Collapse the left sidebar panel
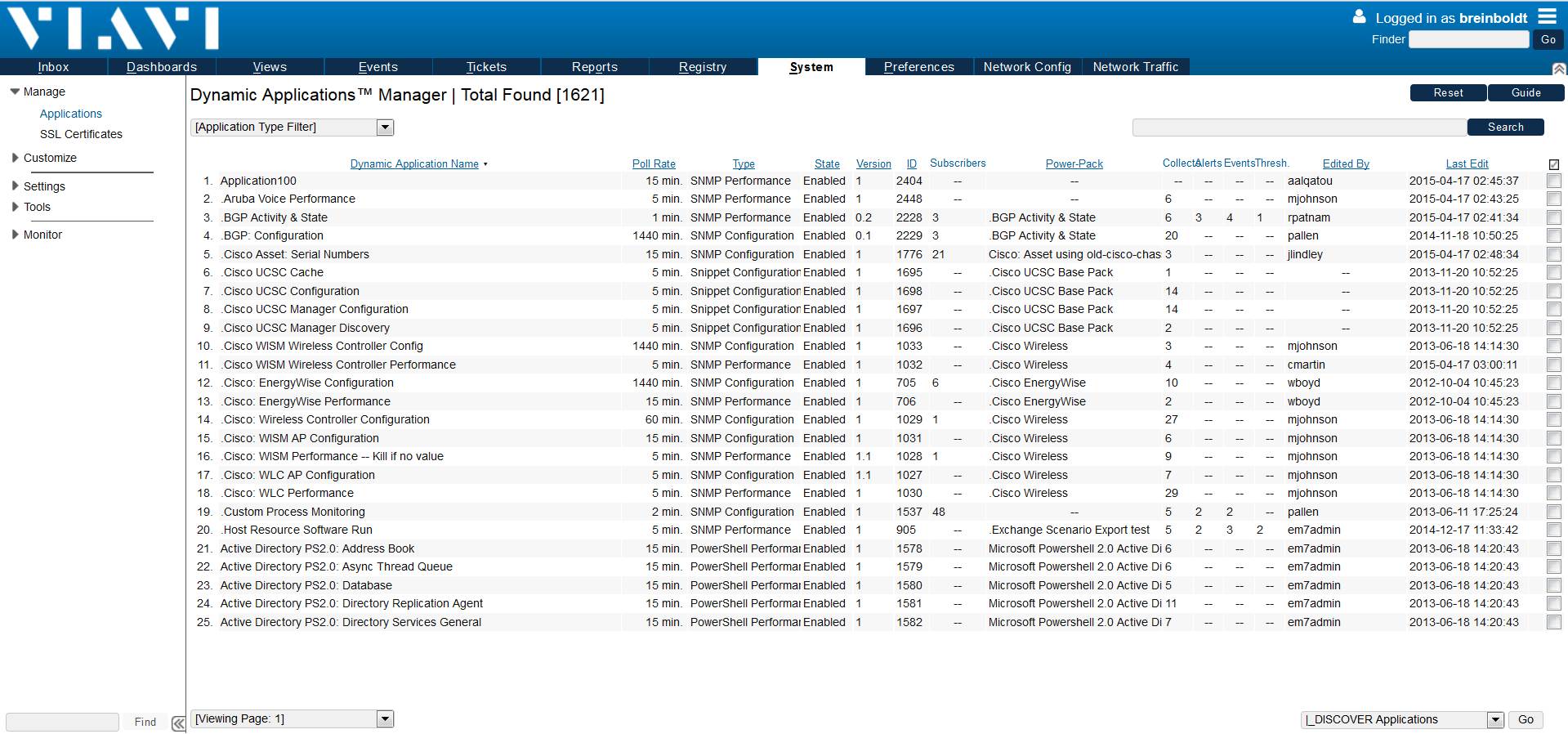Image resolution: width=1568 pixels, height=734 pixels. click(178, 723)
